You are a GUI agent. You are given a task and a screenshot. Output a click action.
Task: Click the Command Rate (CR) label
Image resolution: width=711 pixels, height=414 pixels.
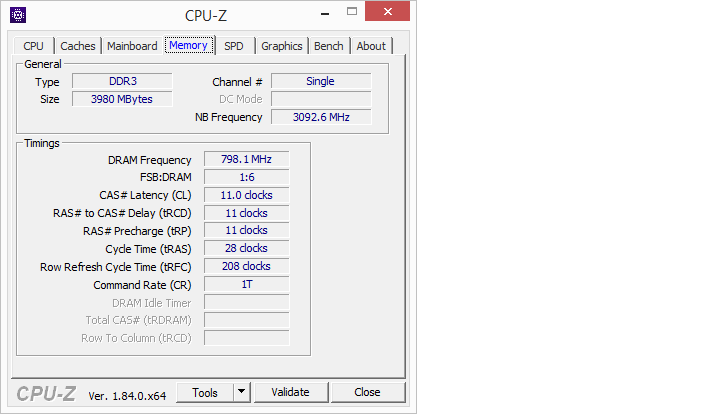coord(142,285)
